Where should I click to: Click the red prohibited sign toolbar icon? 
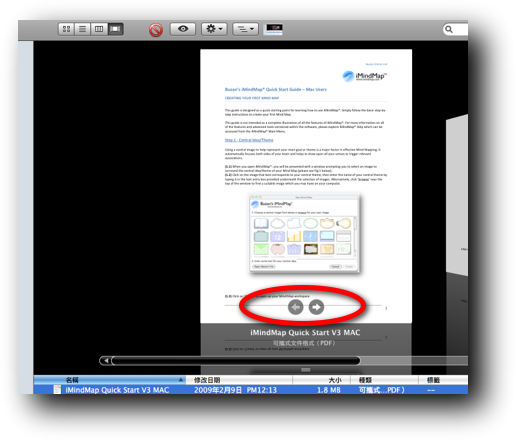click(x=156, y=30)
